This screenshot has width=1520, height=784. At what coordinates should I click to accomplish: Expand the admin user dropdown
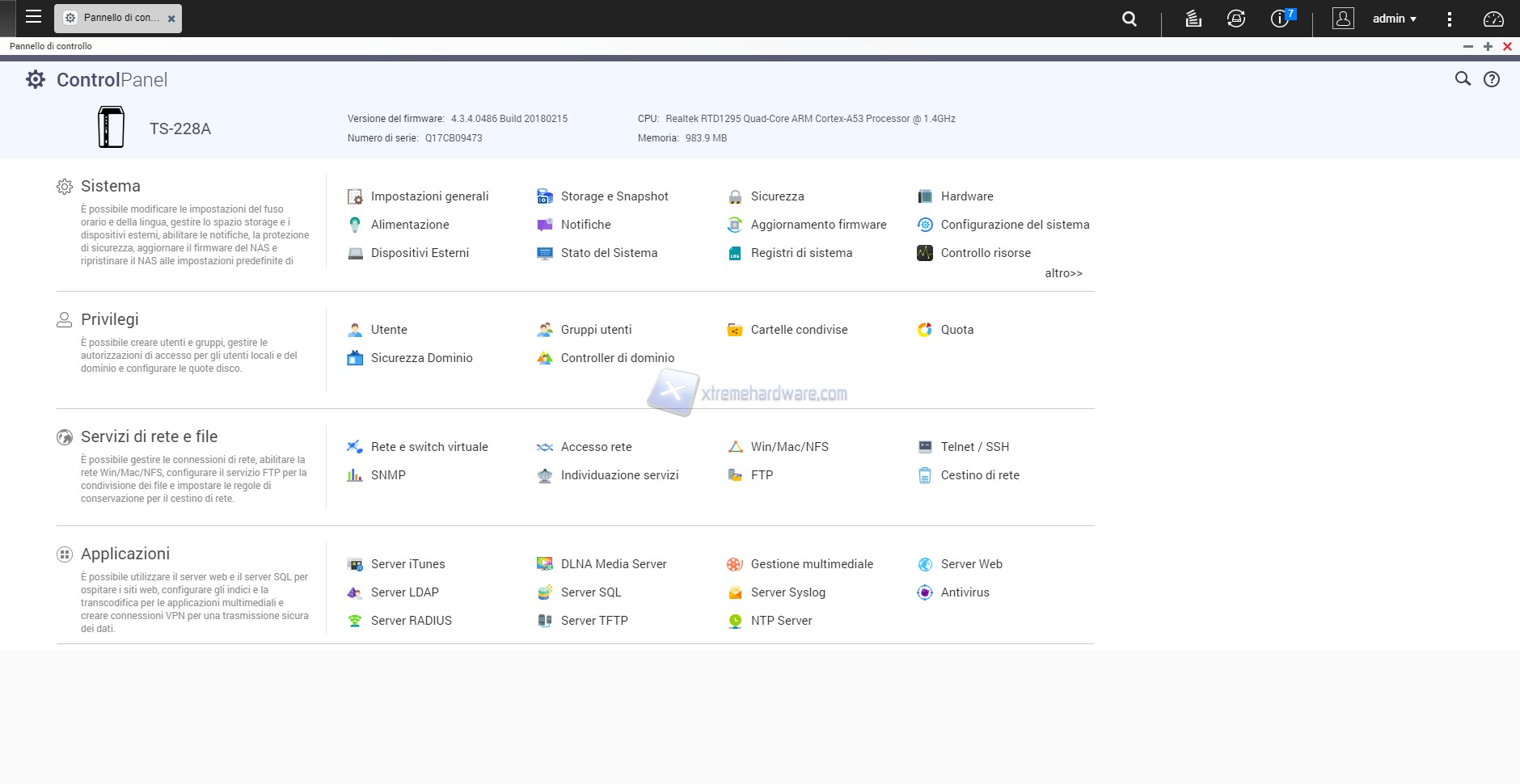[1394, 19]
